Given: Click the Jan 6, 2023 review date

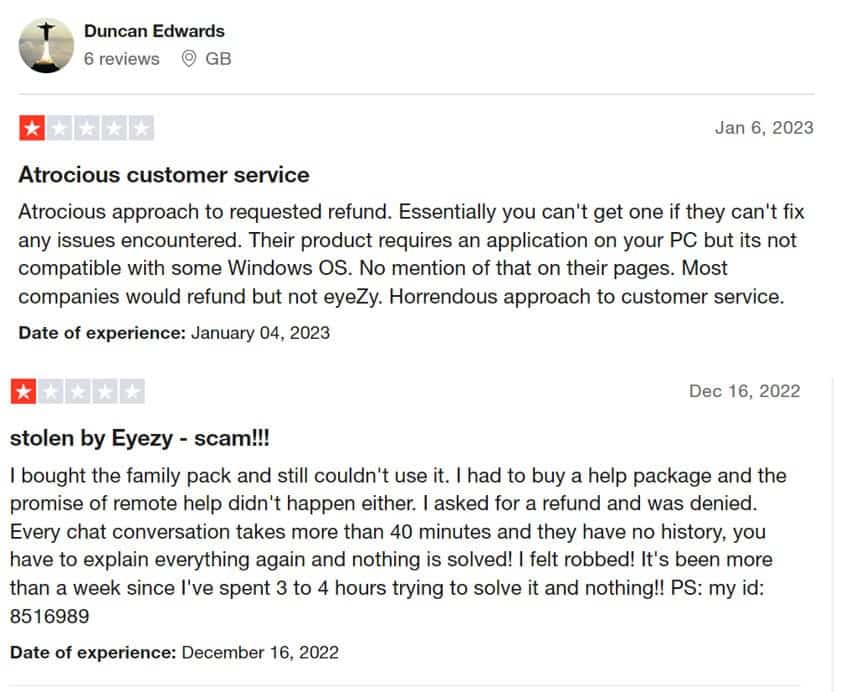Looking at the screenshot, I should coord(764,128).
